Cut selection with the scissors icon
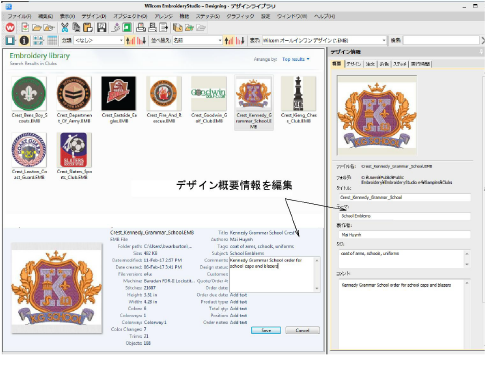Image resolution: width=485 pixels, height=367 pixels. point(65,28)
